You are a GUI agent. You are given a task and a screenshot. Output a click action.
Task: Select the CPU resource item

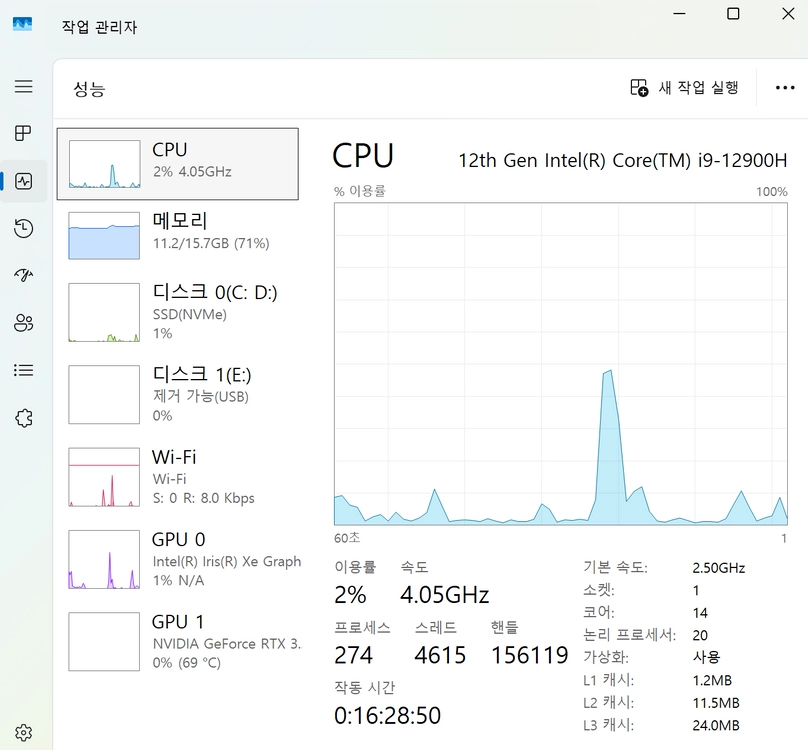[177, 164]
